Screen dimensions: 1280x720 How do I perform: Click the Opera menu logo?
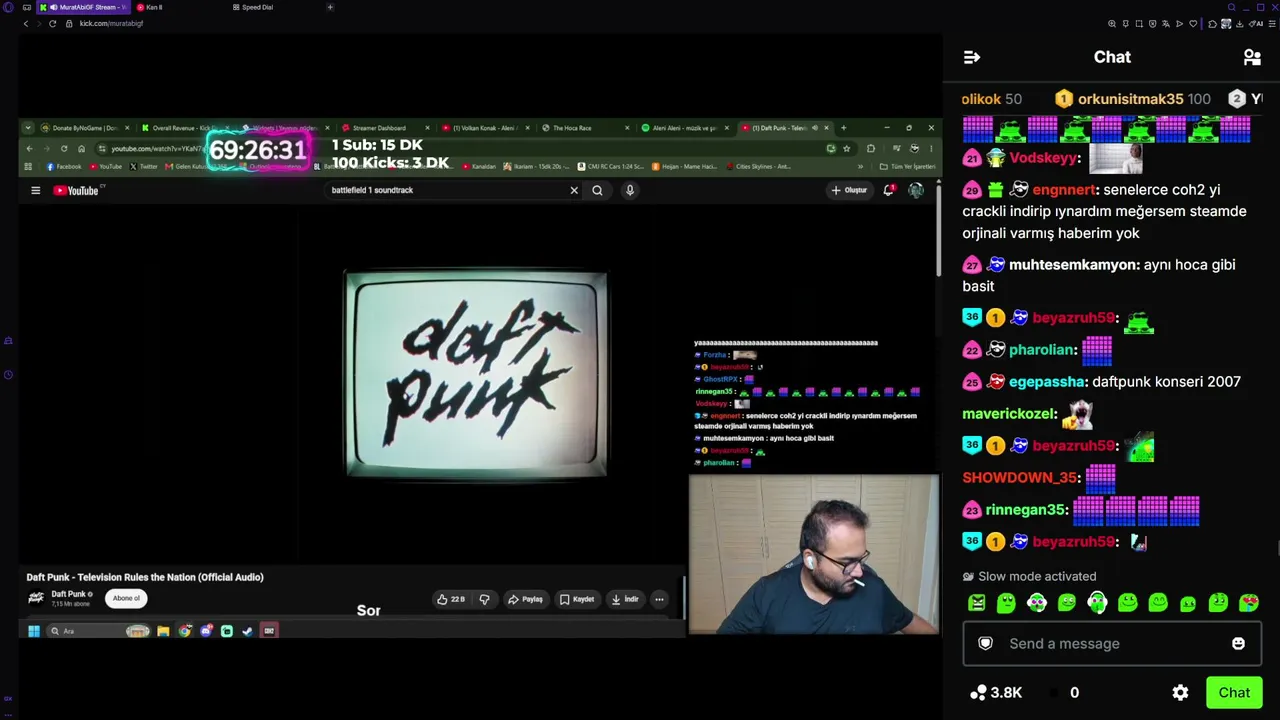pos(8,7)
